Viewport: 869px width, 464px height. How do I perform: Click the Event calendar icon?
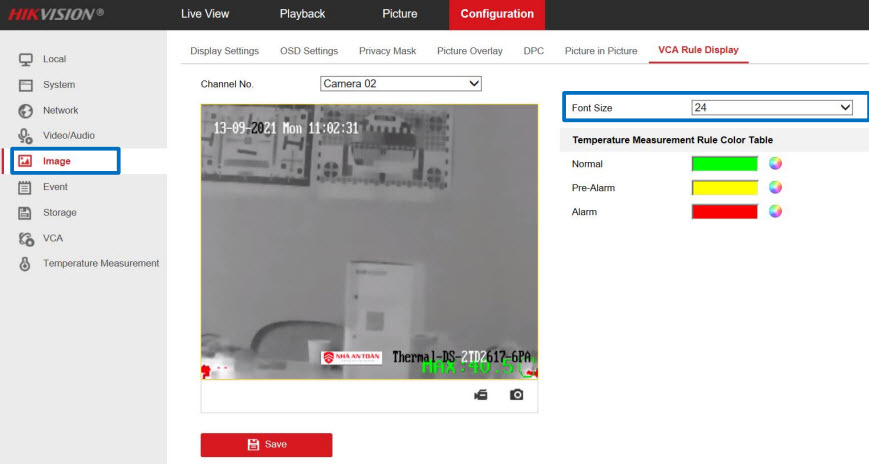point(27,187)
